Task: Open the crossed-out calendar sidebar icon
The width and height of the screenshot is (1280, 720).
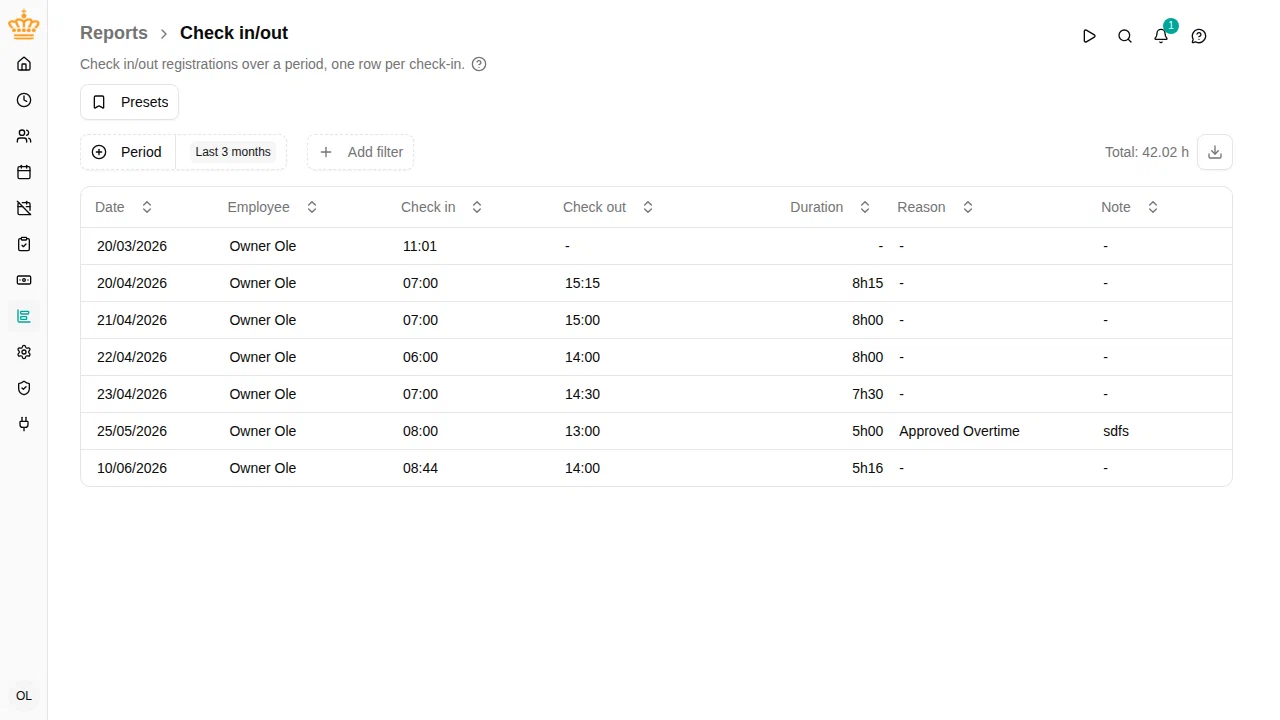Action: tap(24, 208)
